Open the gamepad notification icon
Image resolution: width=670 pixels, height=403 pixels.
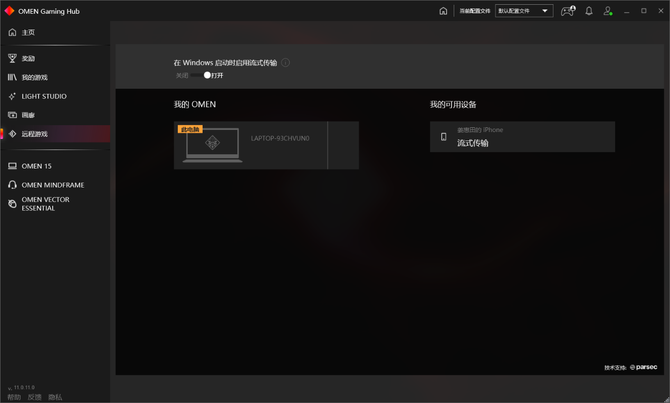coord(568,11)
